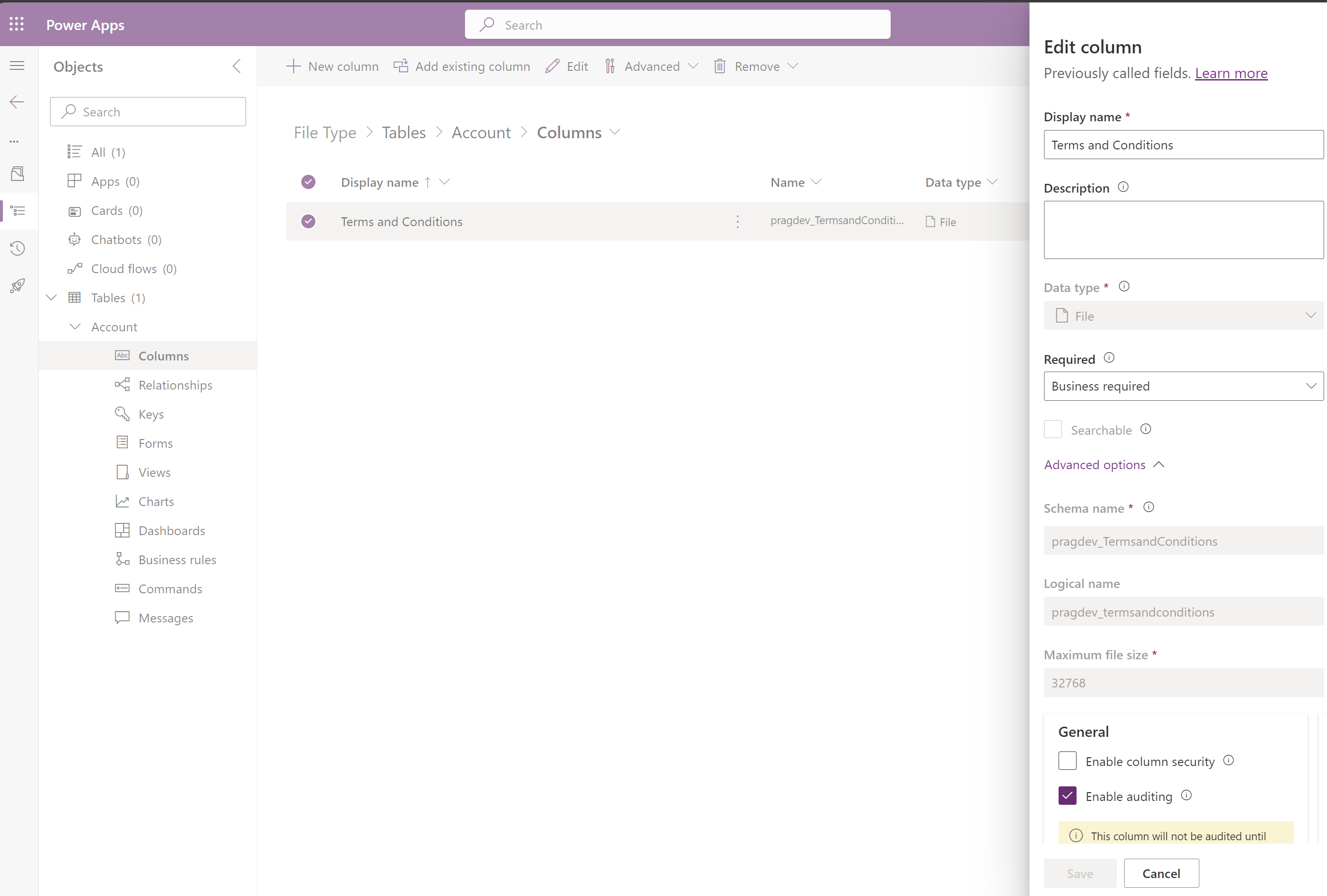
Task: Click the hamburger menu icon
Action: coord(17,65)
